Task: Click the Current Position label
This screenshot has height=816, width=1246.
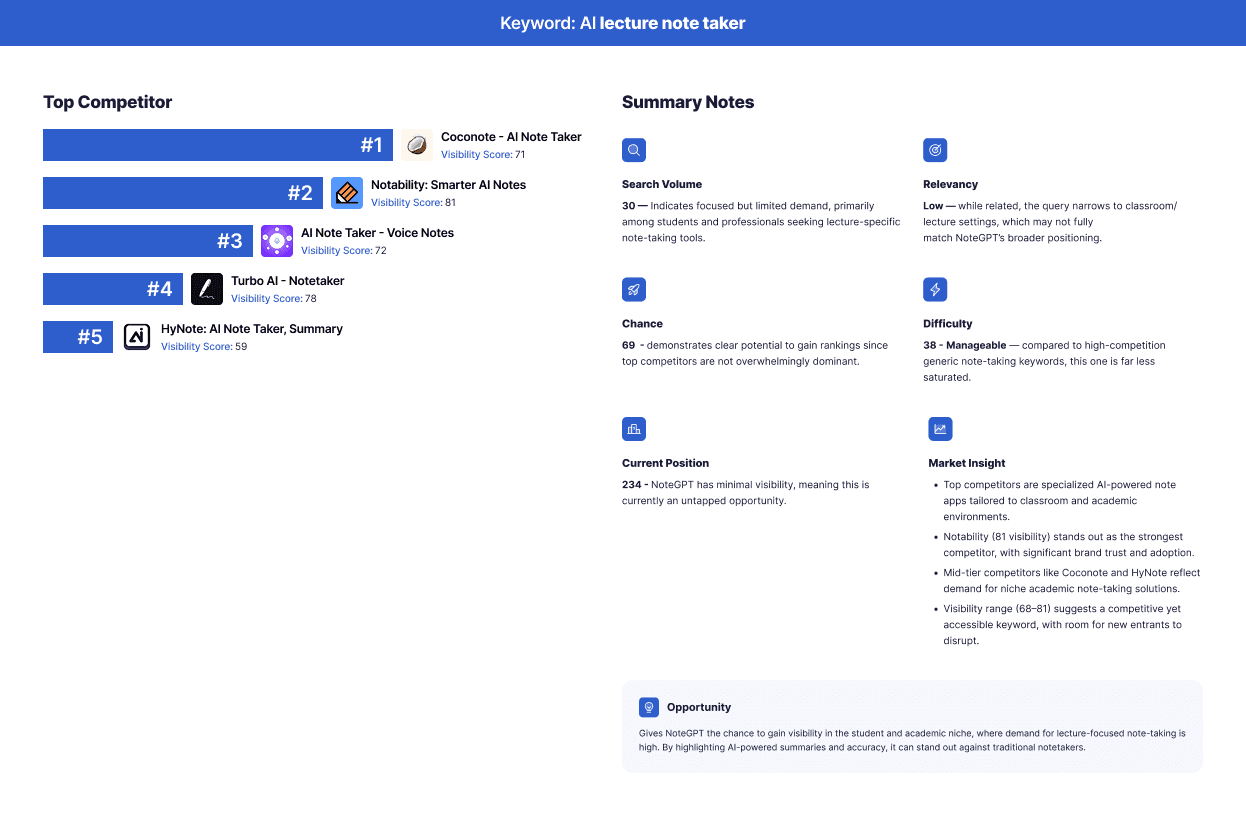Action: coord(665,463)
